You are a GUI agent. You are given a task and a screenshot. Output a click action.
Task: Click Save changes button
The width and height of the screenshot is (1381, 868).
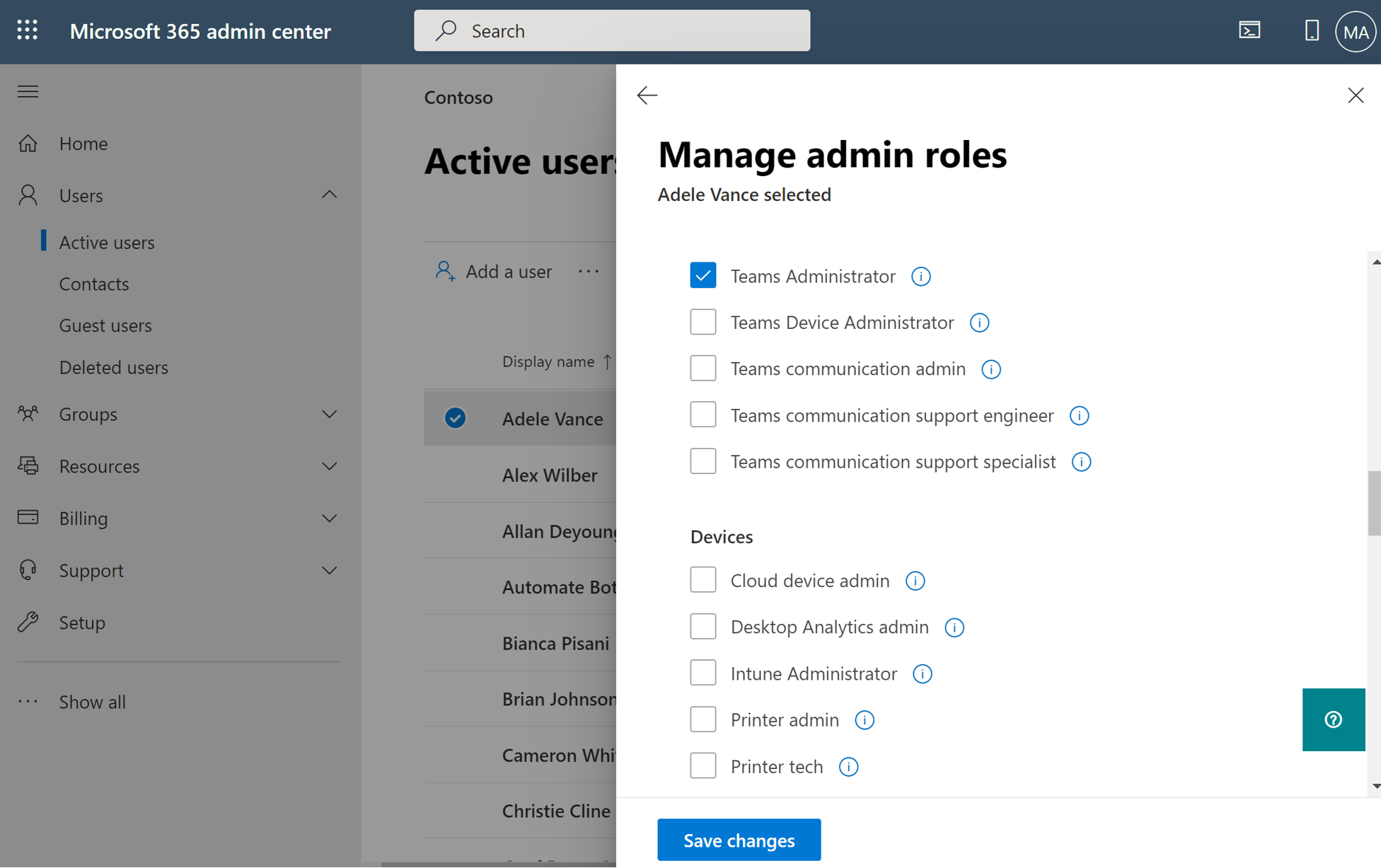(739, 840)
